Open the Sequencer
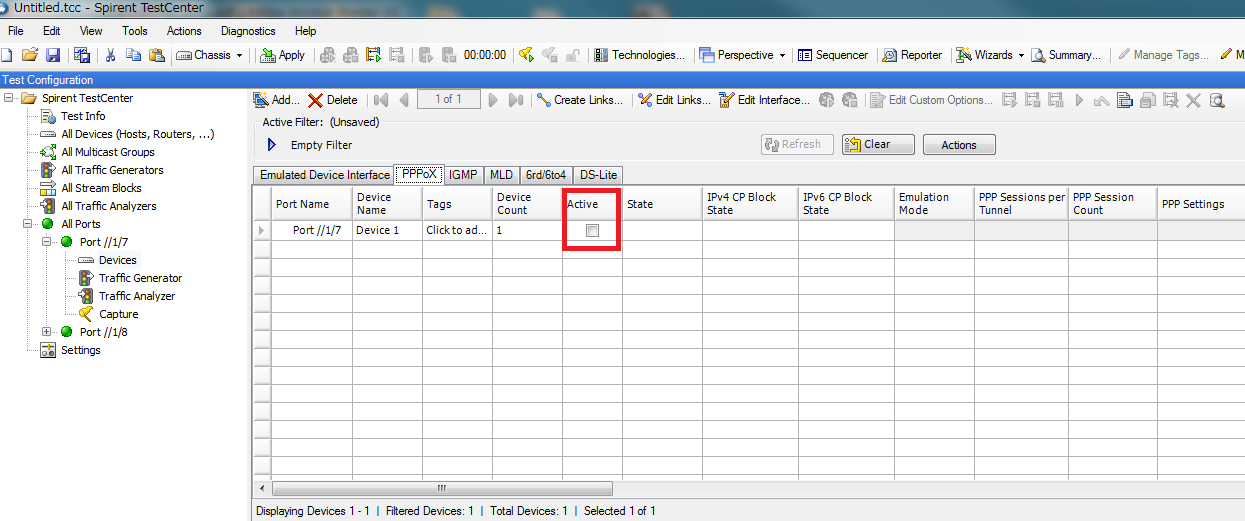Image resolution: width=1245 pixels, height=521 pixels. click(x=833, y=55)
